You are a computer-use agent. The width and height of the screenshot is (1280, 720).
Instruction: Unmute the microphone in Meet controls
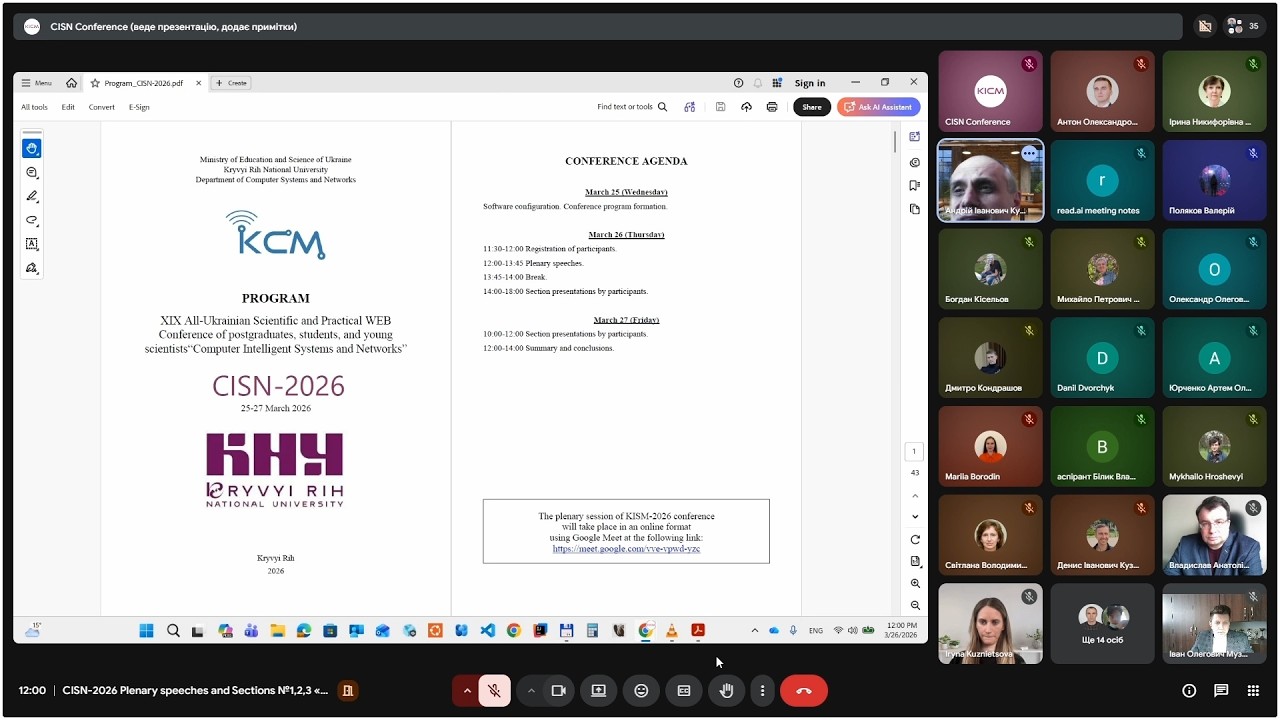coord(494,690)
